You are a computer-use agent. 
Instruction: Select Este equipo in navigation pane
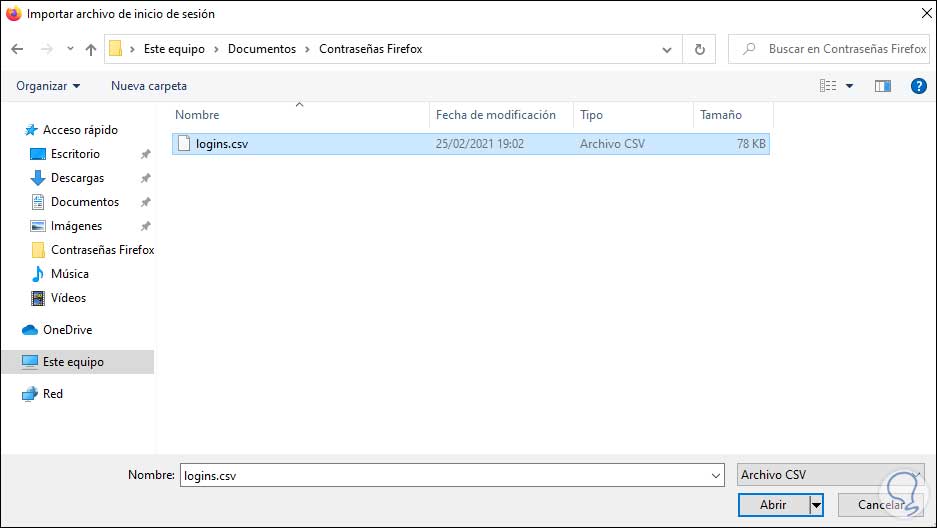coord(73,362)
